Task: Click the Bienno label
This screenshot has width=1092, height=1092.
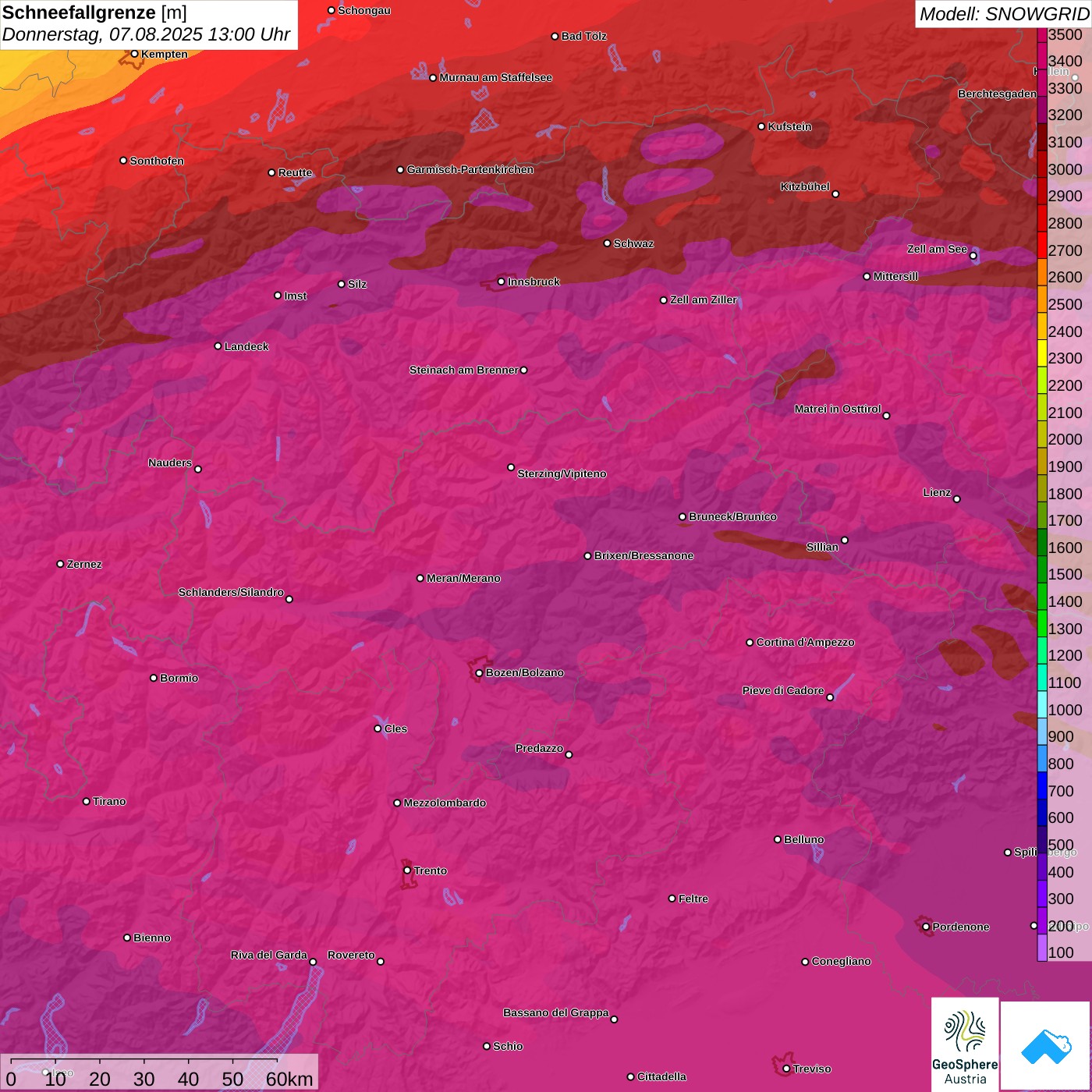Action: coord(152,938)
